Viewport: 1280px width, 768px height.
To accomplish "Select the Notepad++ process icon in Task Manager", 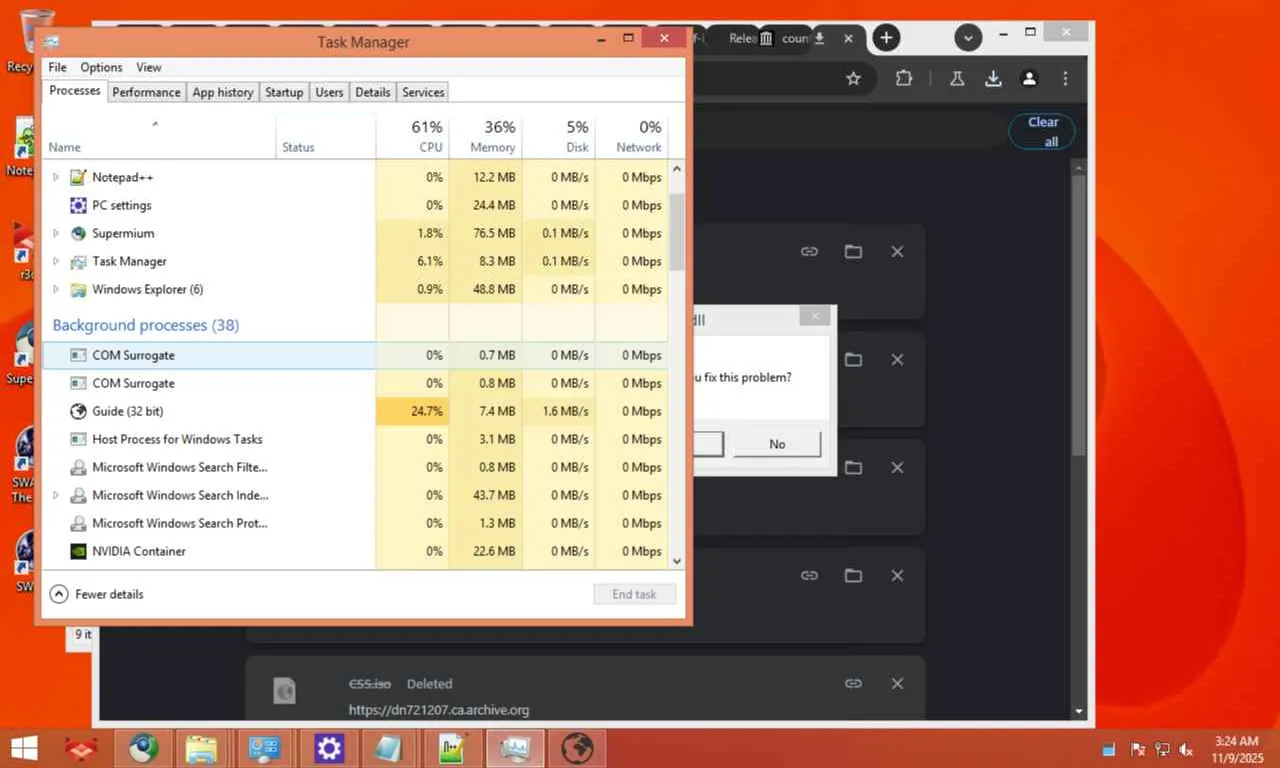I will tap(78, 177).
